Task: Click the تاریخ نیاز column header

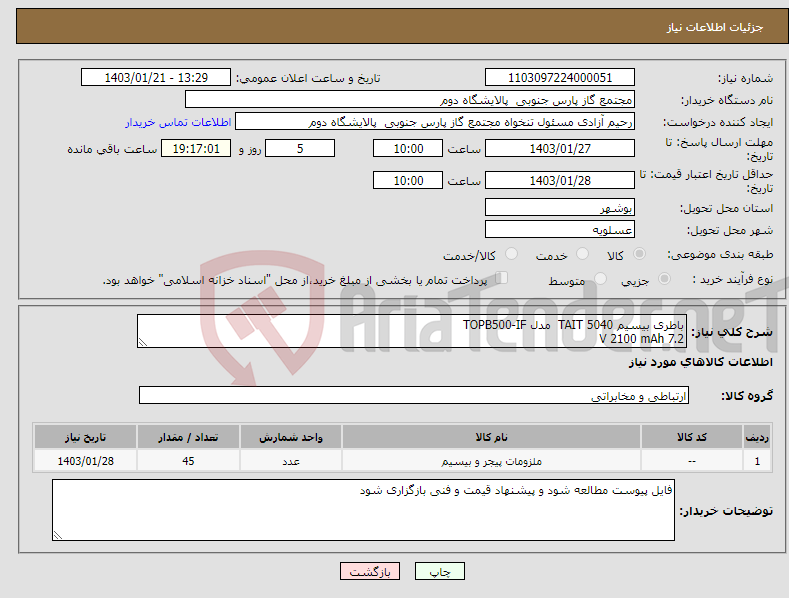Action: pos(86,437)
